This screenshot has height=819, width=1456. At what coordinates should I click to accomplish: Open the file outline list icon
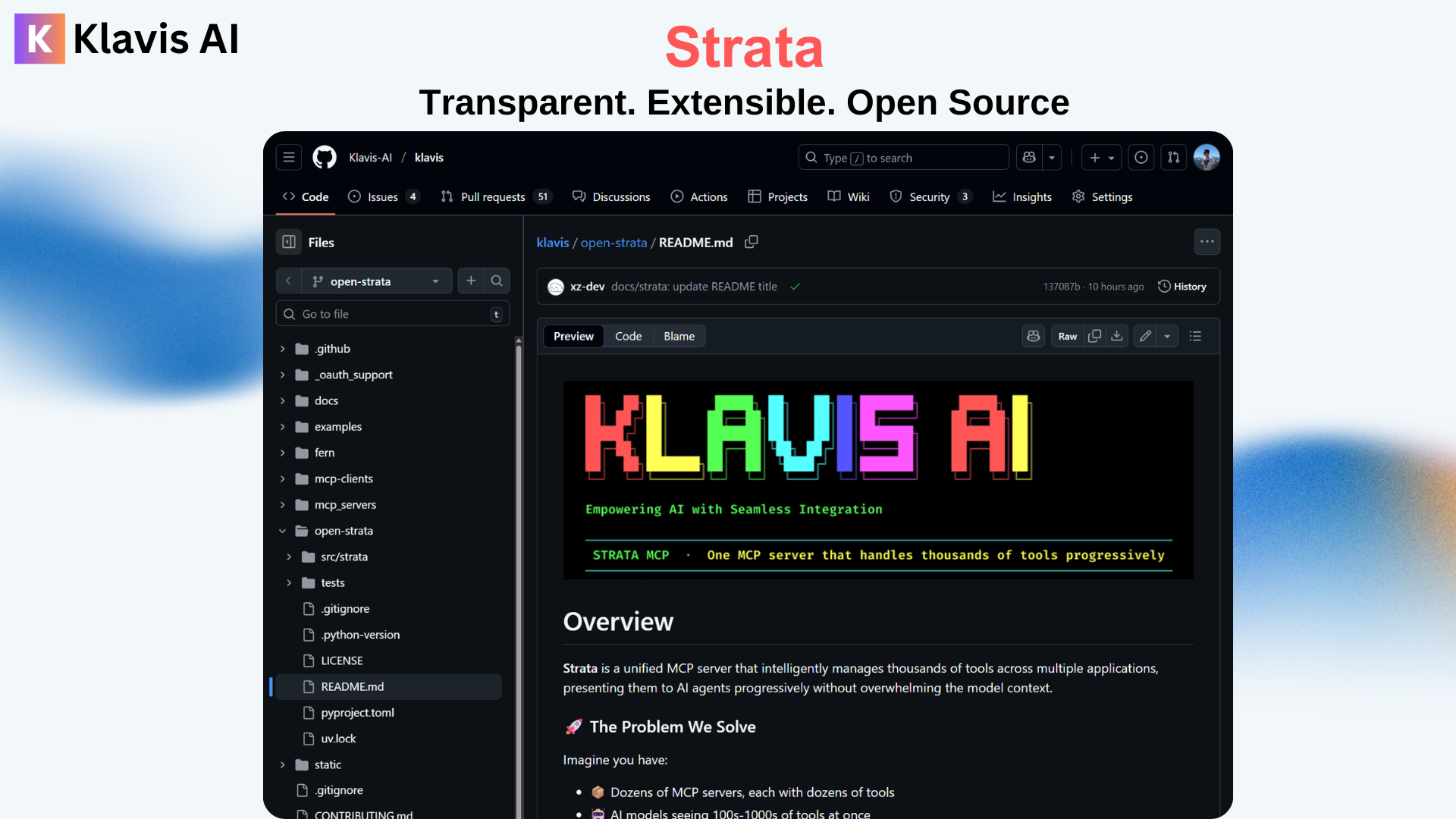[1195, 336]
